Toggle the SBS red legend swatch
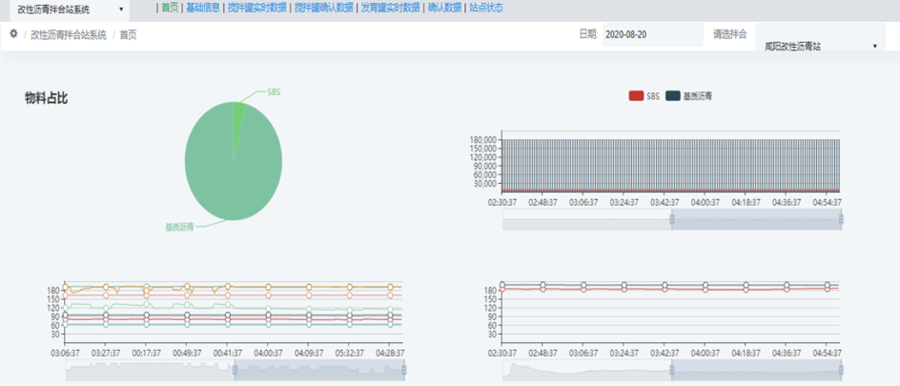The image size is (900, 386). tap(636, 96)
